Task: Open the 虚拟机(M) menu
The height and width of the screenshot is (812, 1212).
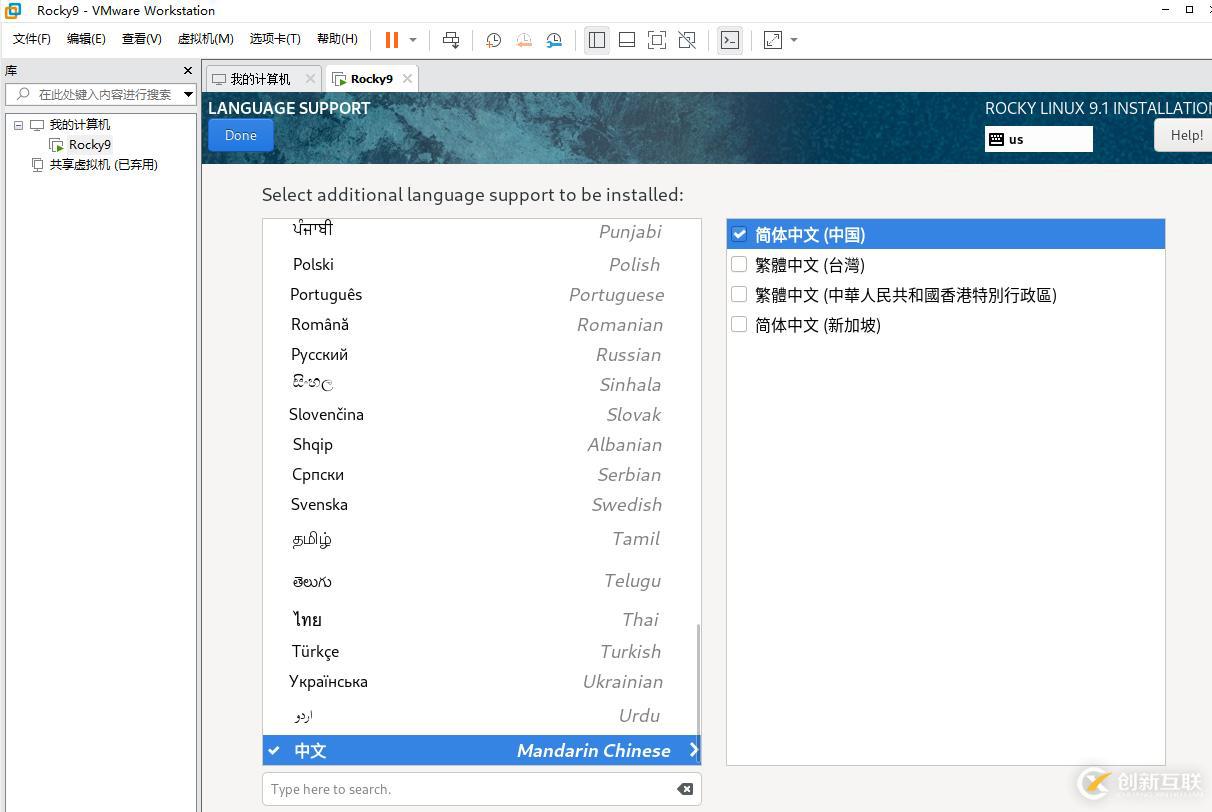Action: 205,39
